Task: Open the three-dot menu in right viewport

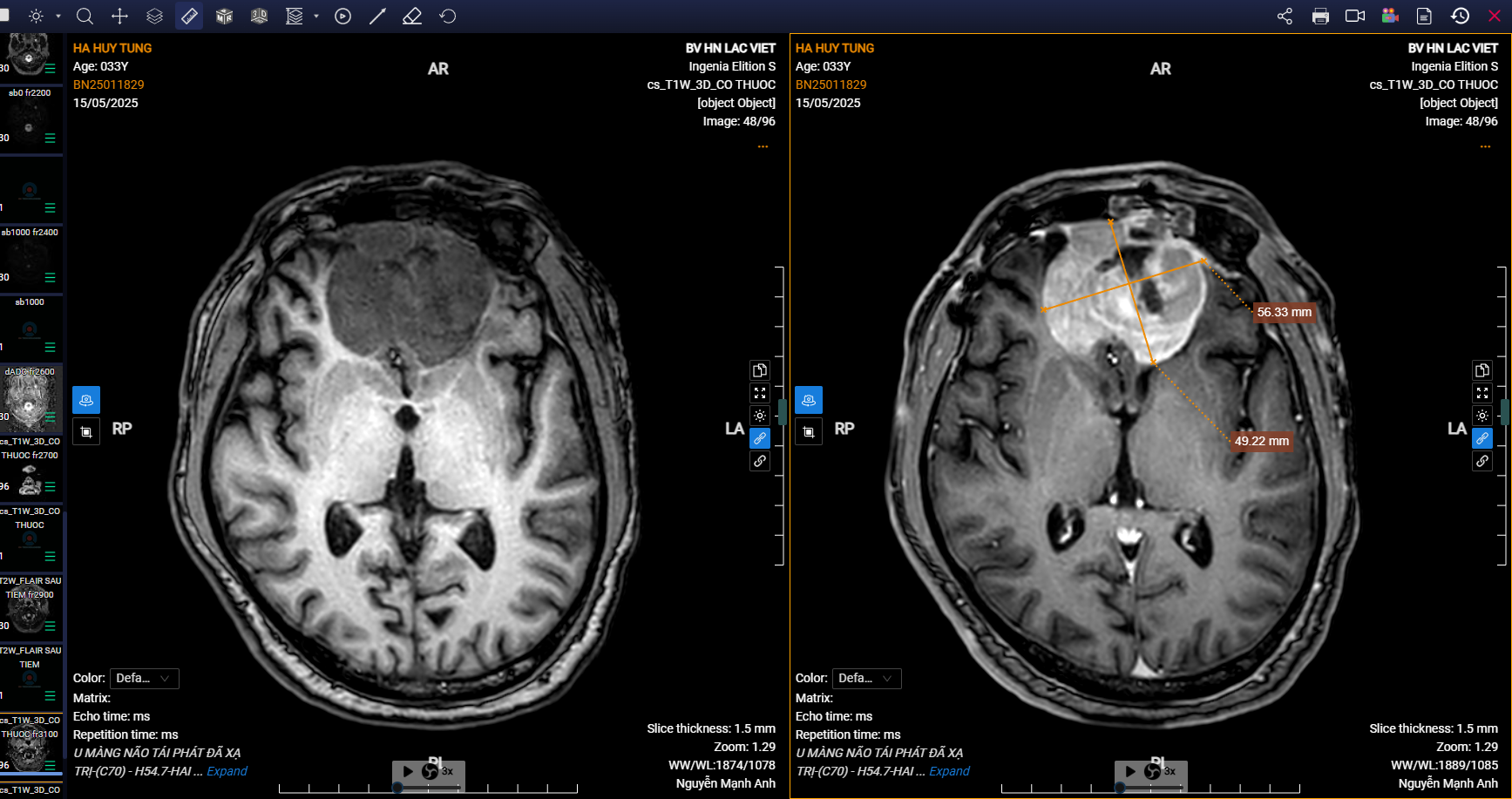Action: point(1485,146)
